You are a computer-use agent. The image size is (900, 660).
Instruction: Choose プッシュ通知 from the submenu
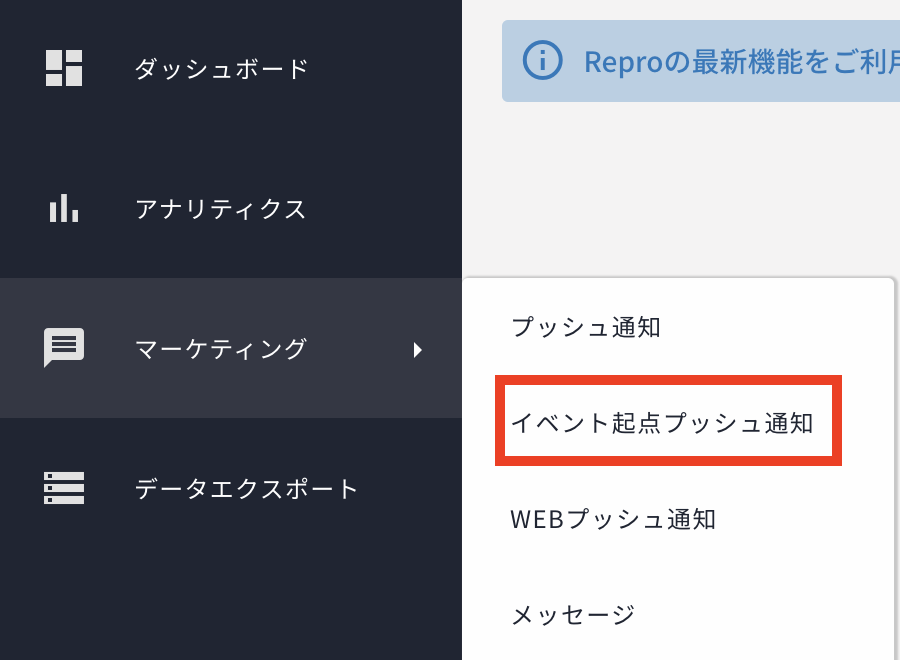(x=585, y=327)
